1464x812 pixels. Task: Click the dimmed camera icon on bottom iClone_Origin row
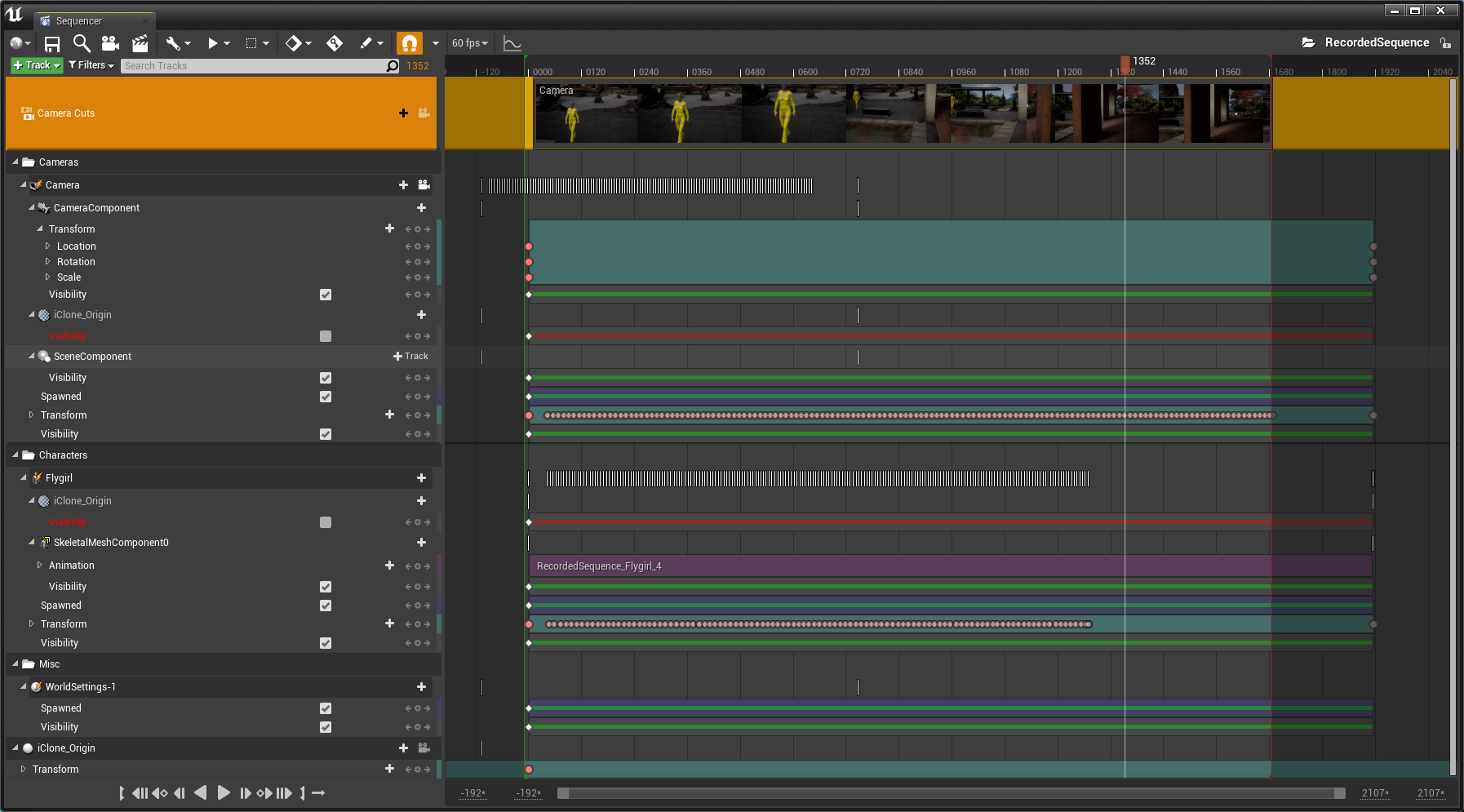tap(424, 748)
